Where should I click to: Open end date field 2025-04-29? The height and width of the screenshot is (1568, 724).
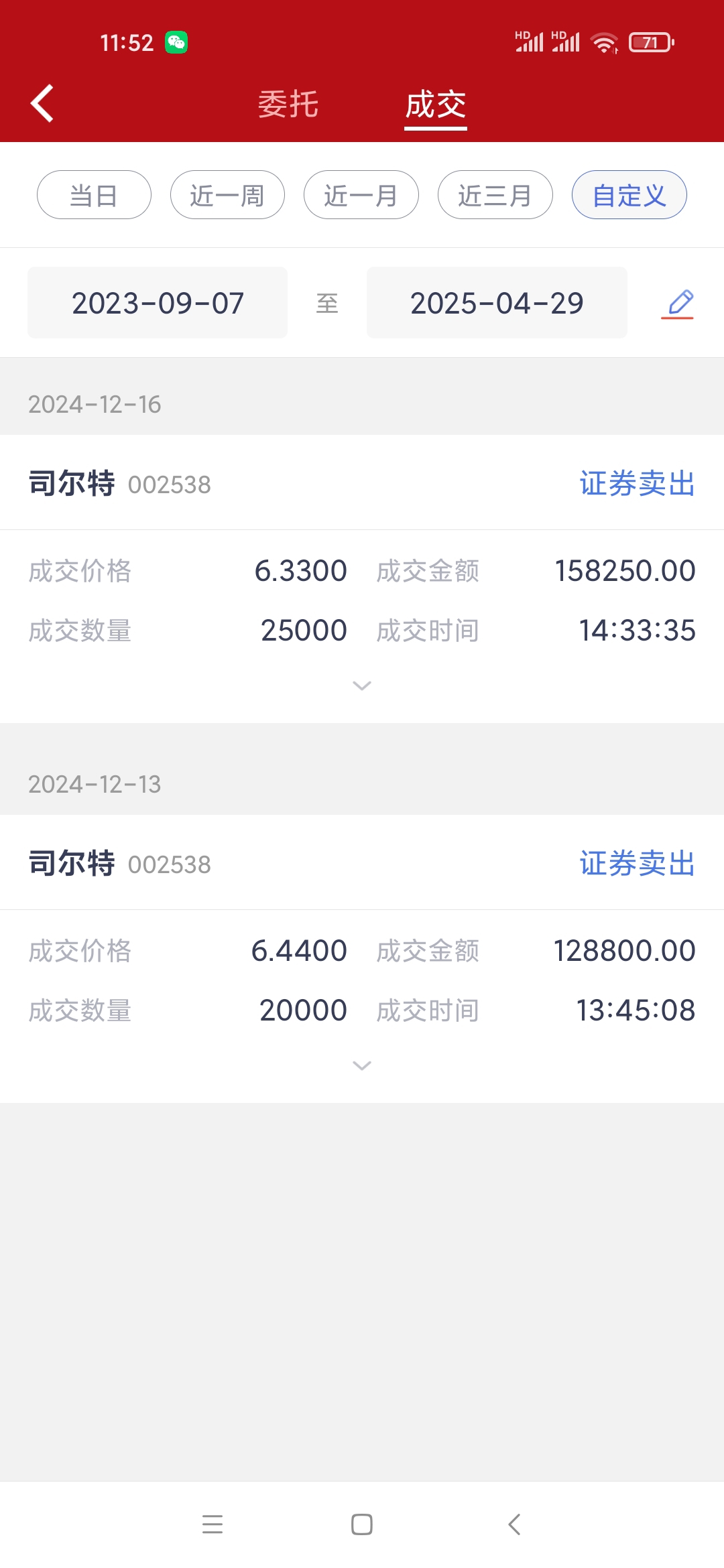[x=497, y=303]
